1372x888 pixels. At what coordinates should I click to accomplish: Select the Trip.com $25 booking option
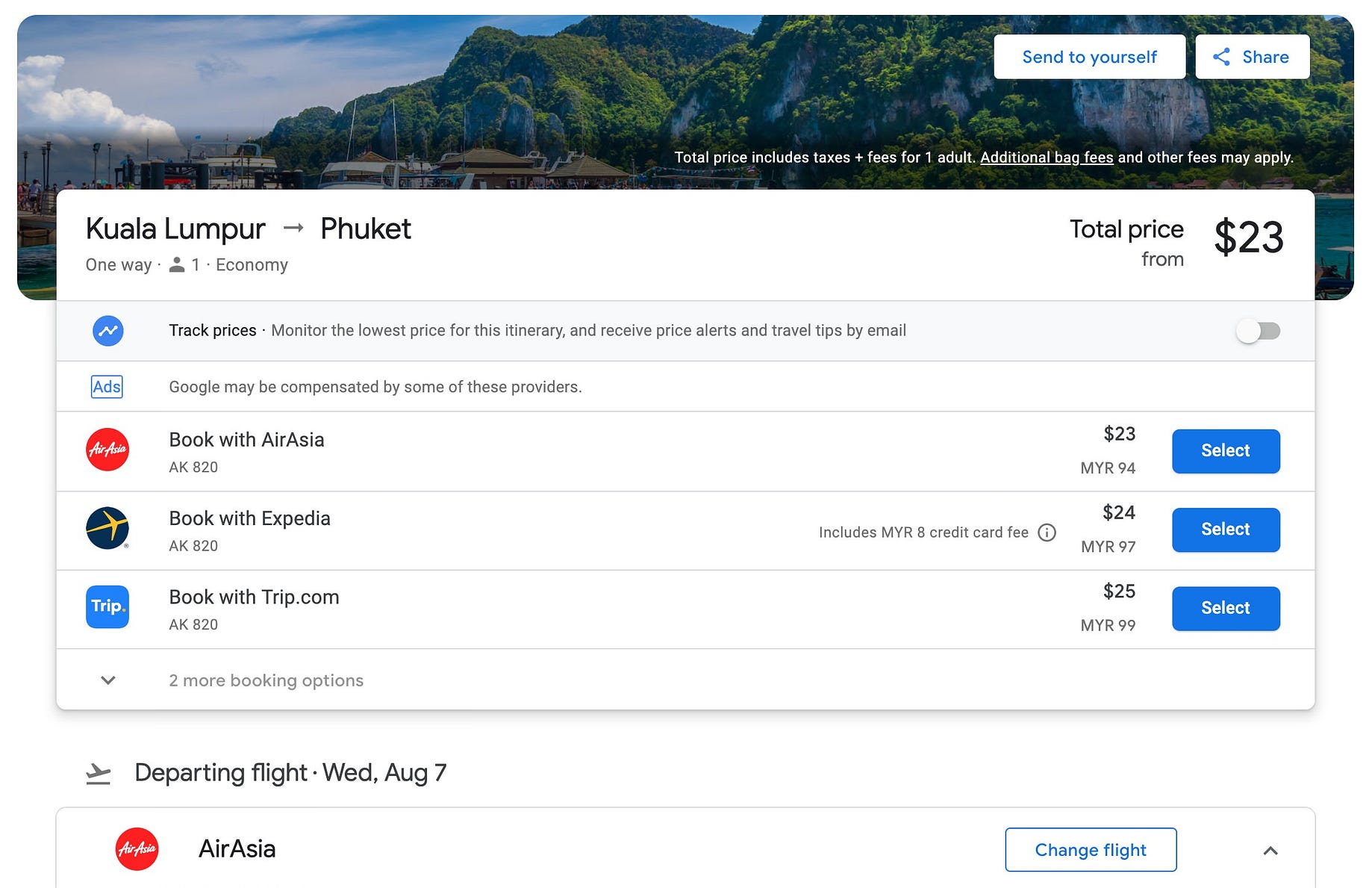(x=1226, y=609)
